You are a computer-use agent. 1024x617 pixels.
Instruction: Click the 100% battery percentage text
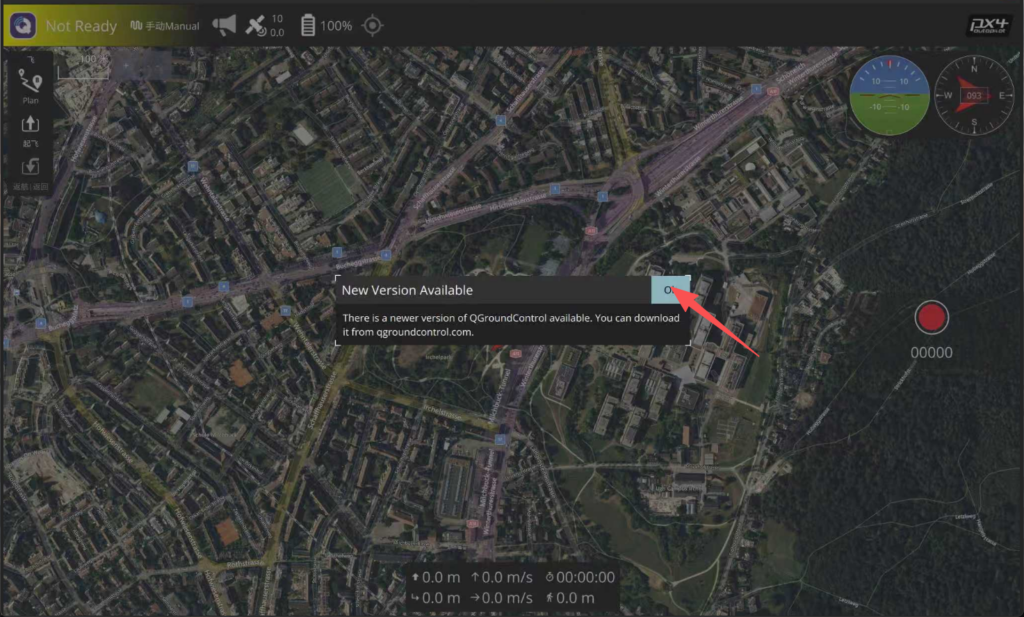(x=336, y=26)
